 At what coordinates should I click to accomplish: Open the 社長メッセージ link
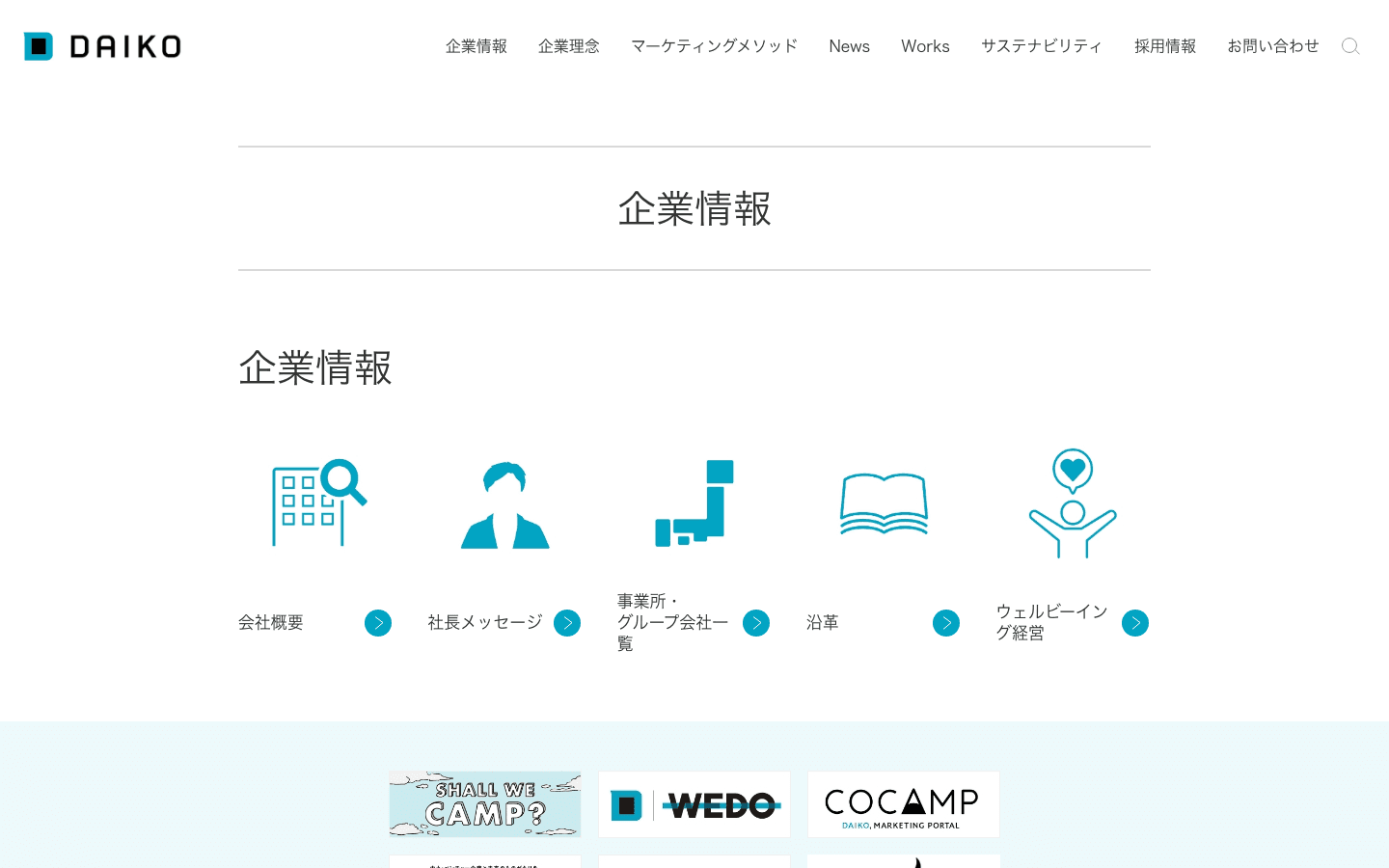(485, 623)
